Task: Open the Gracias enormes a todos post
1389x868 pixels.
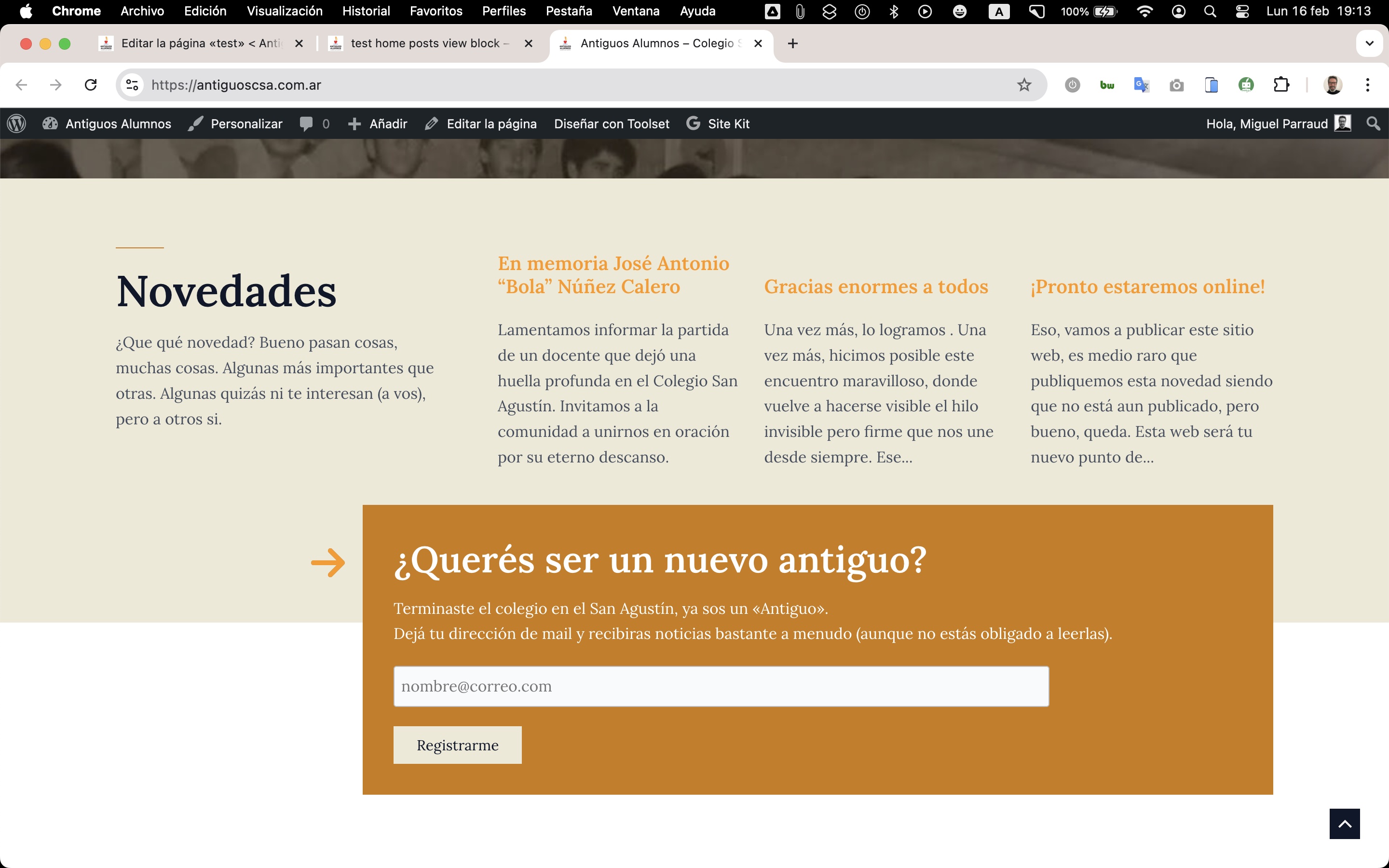Action: click(x=876, y=286)
